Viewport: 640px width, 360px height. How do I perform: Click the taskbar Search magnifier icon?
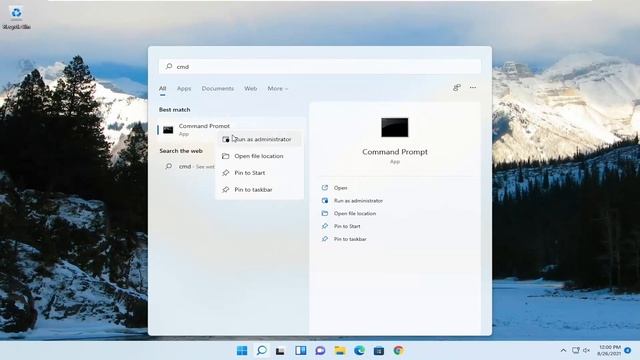tap(262, 350)
